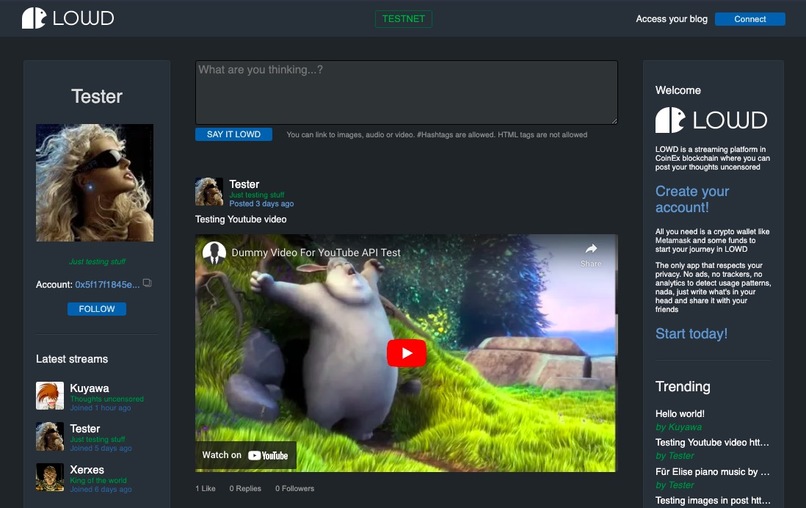The height and width of the screenshot is (508, 806).
Task: Click the large Tester profile picture
Action: click(95, 183)
